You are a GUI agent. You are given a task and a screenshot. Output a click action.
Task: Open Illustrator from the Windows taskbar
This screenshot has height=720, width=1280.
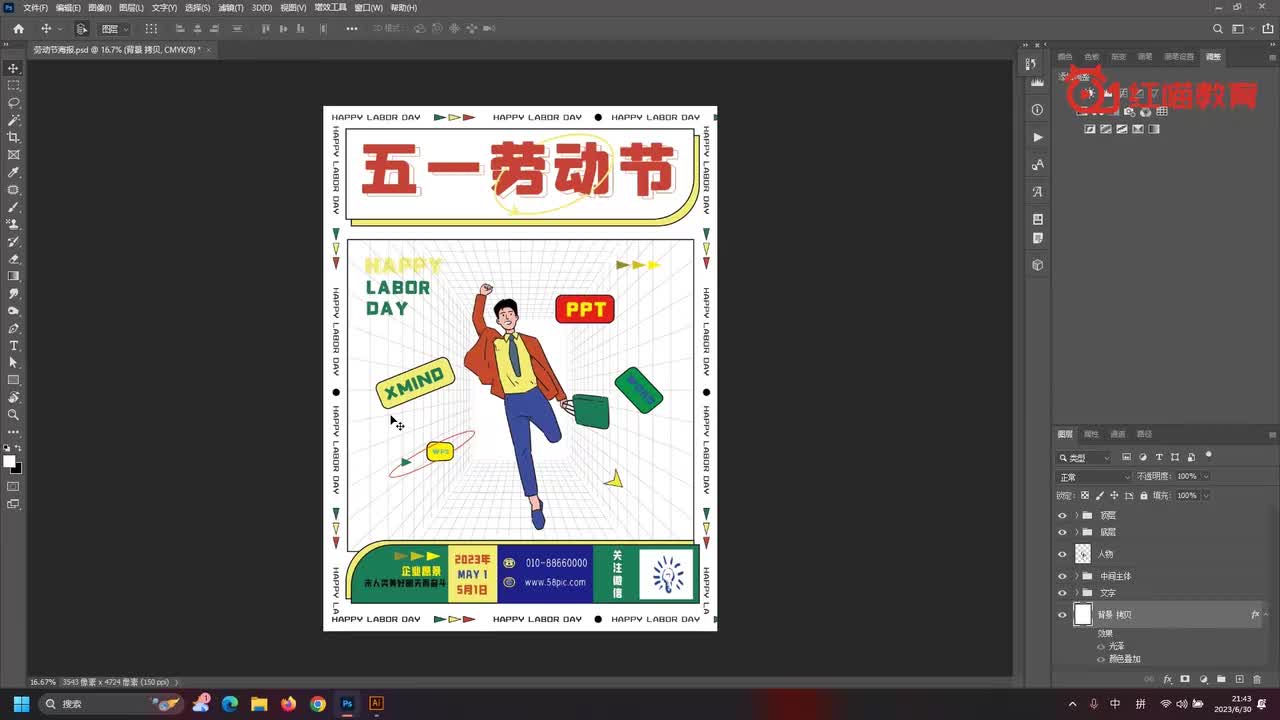(376, 704)
